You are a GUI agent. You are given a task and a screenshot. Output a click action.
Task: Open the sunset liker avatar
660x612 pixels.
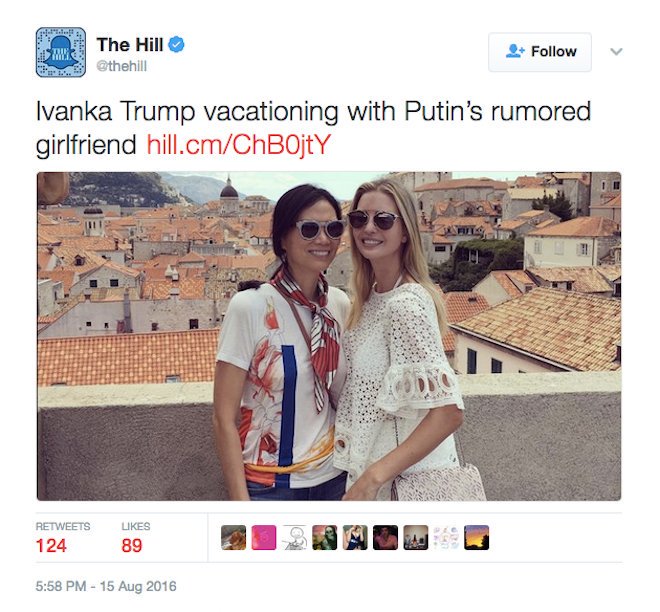[x=476, y=537]
